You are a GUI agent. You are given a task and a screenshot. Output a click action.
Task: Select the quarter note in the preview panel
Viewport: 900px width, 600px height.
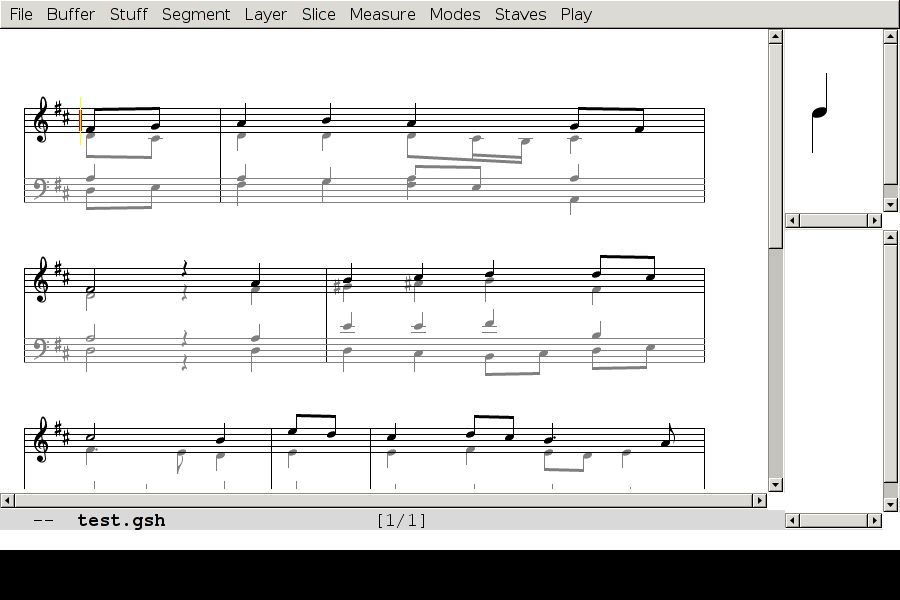point(820,112)
